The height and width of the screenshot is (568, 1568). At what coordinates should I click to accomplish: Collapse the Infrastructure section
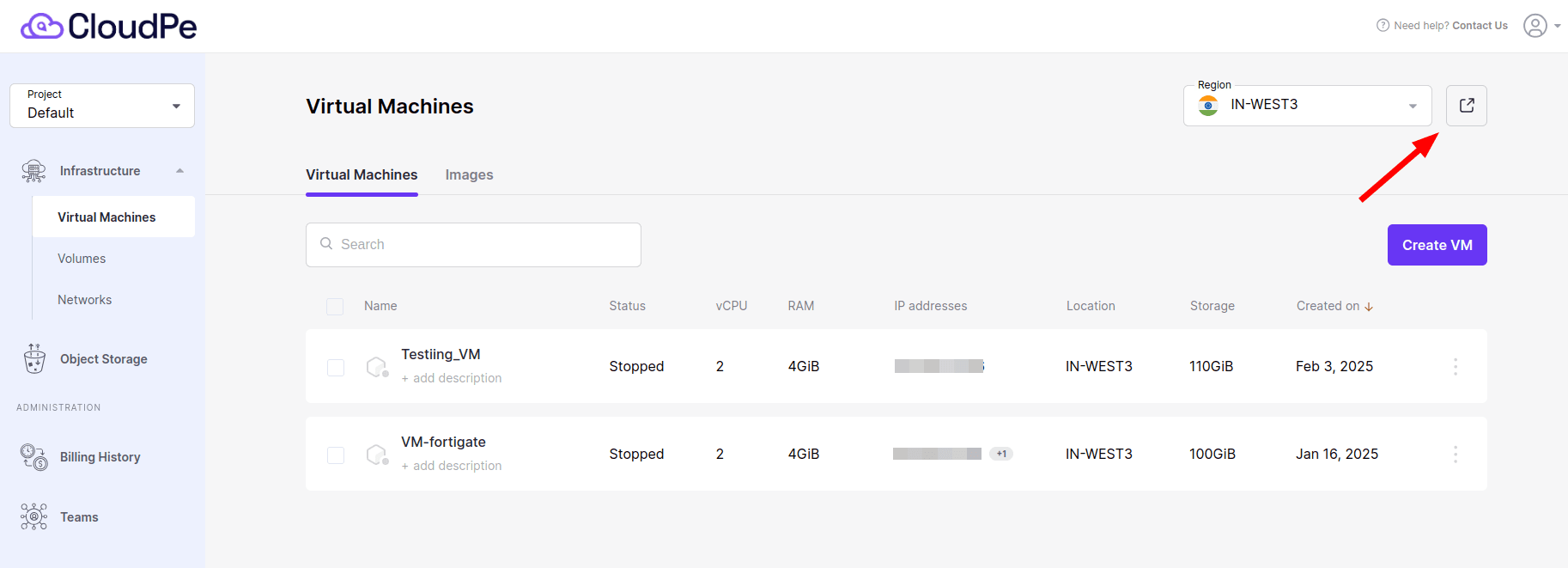179,170
